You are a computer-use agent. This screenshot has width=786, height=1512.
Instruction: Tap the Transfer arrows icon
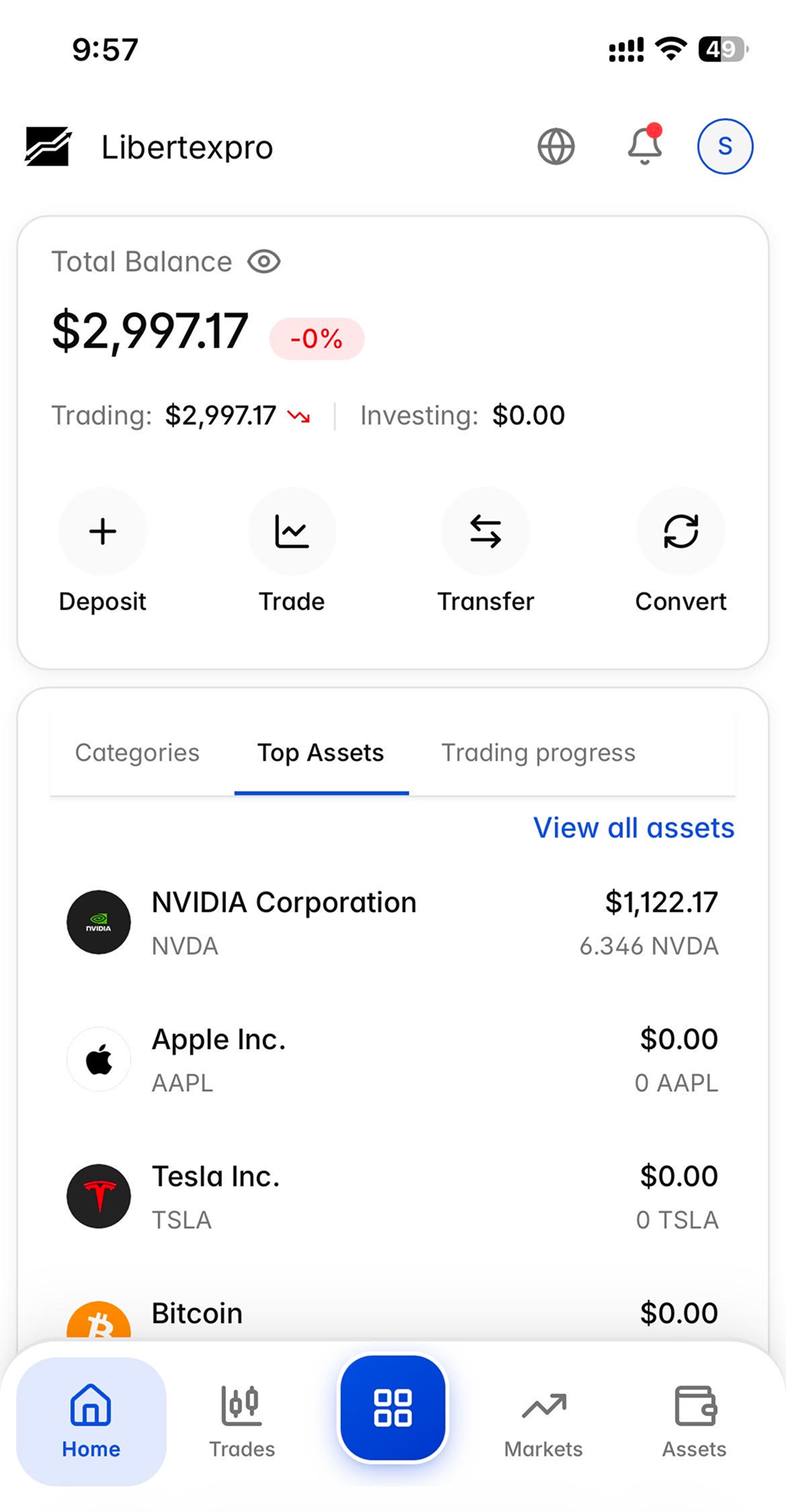pyautogui.click(x=486, y=532)
